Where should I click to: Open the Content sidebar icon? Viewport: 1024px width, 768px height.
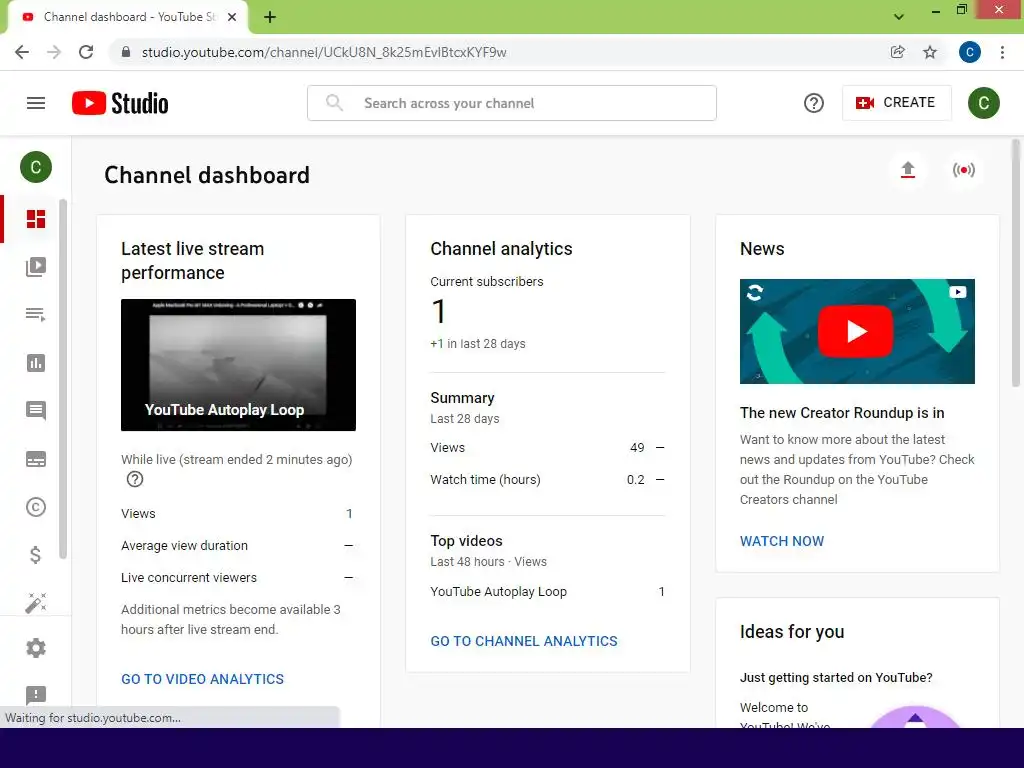[x=36, y=266]
